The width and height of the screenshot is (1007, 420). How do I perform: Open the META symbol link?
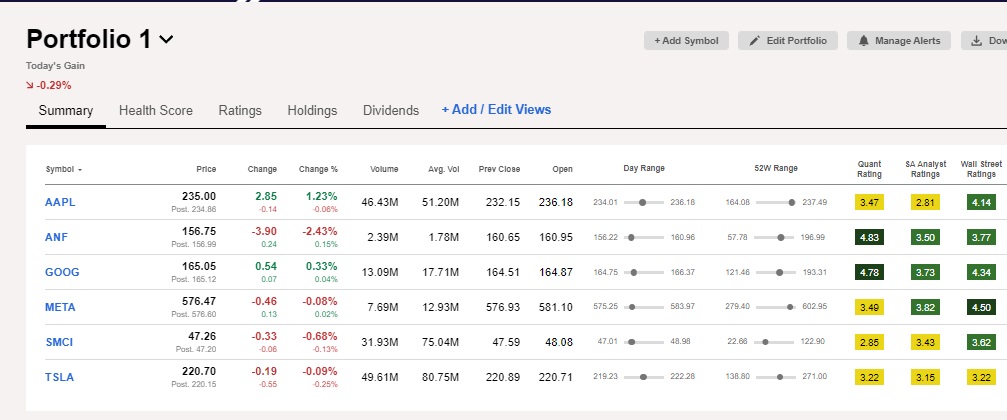pyautogui.click(x=60, y=307)
